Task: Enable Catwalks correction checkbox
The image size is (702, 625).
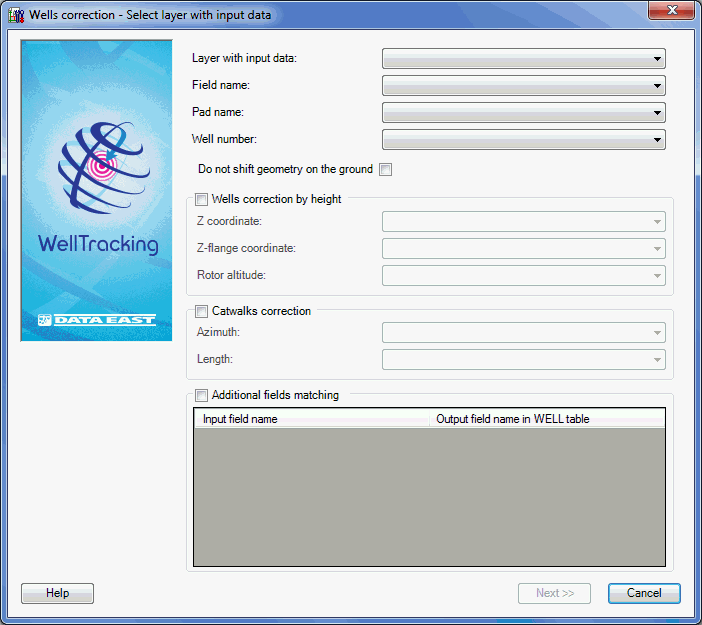Action: click(201, 311)
